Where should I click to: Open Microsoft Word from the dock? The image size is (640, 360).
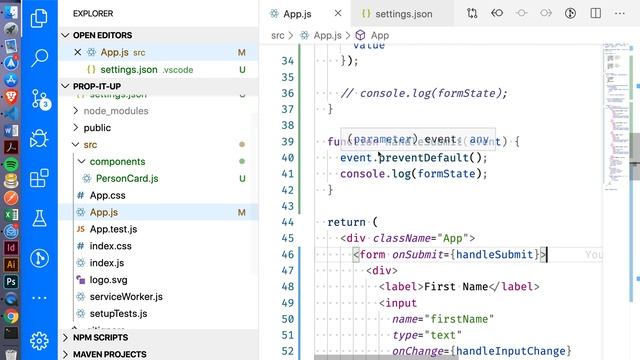tap(11, 131)
